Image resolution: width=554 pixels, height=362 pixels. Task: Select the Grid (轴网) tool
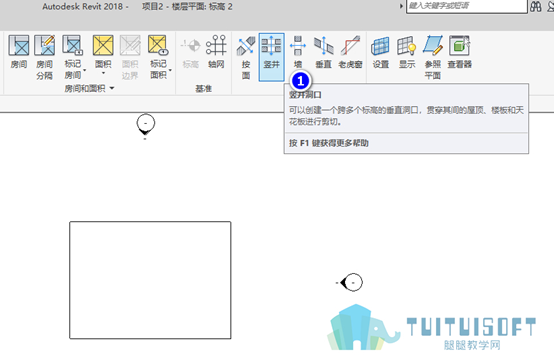[x=216, y=52]
